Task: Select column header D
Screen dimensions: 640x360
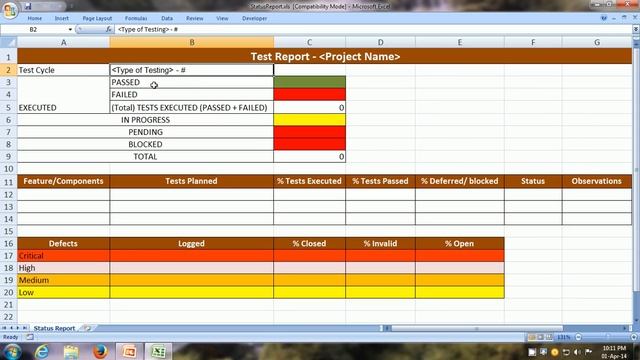Action: [x=380, y=42]
